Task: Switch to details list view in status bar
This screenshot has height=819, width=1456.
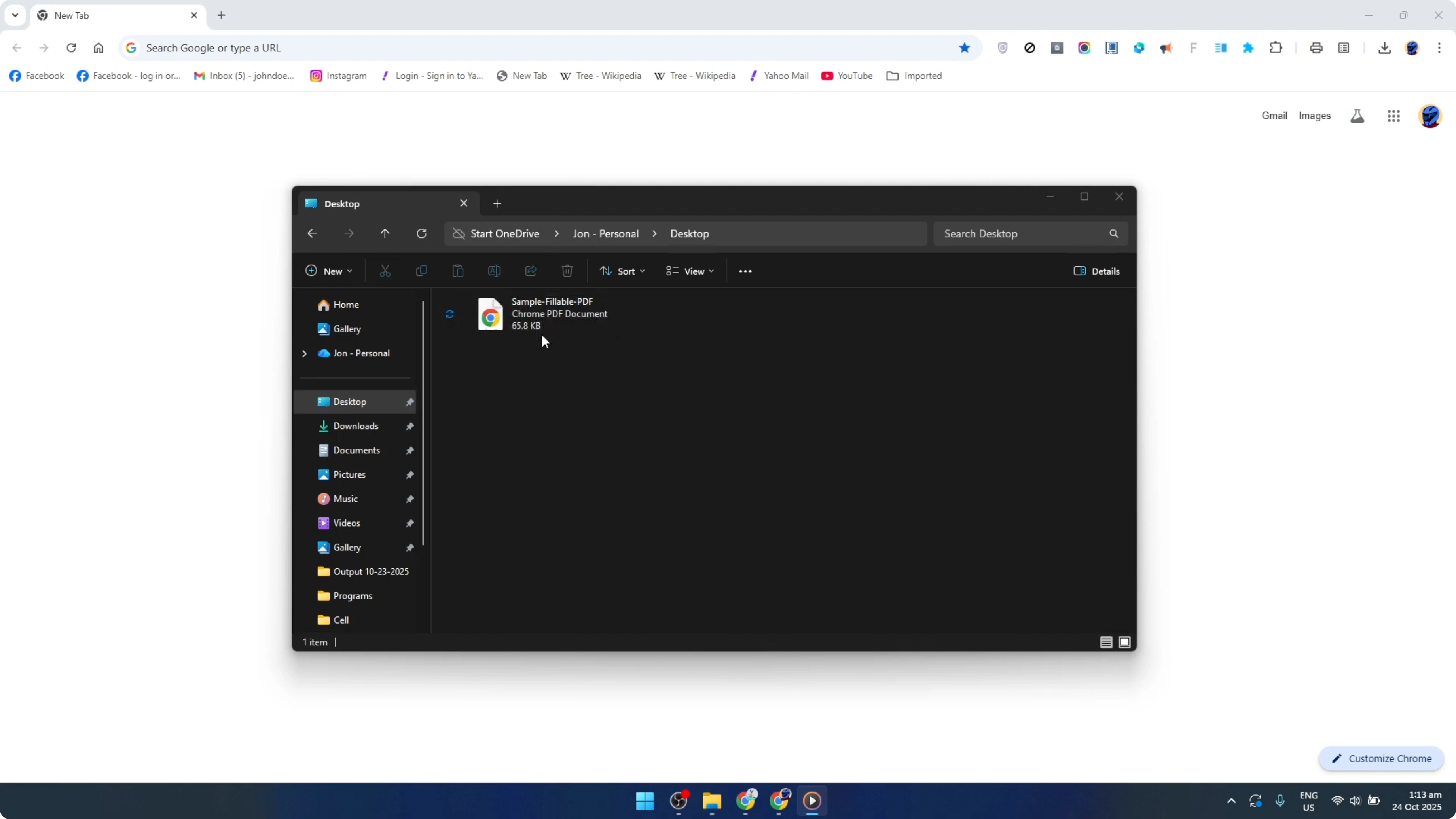Action: click(1106, 642)
